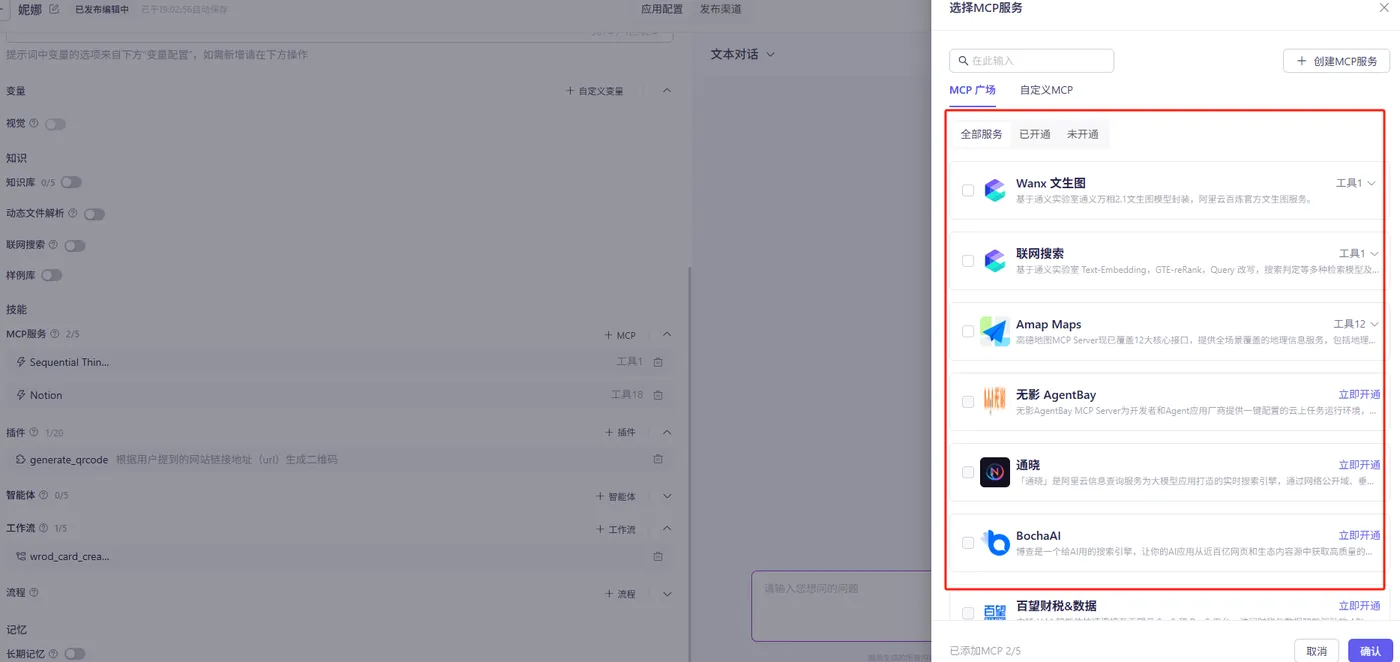Check the BochaAI checkbox
1400x662 pixels.
coord(967,542)
